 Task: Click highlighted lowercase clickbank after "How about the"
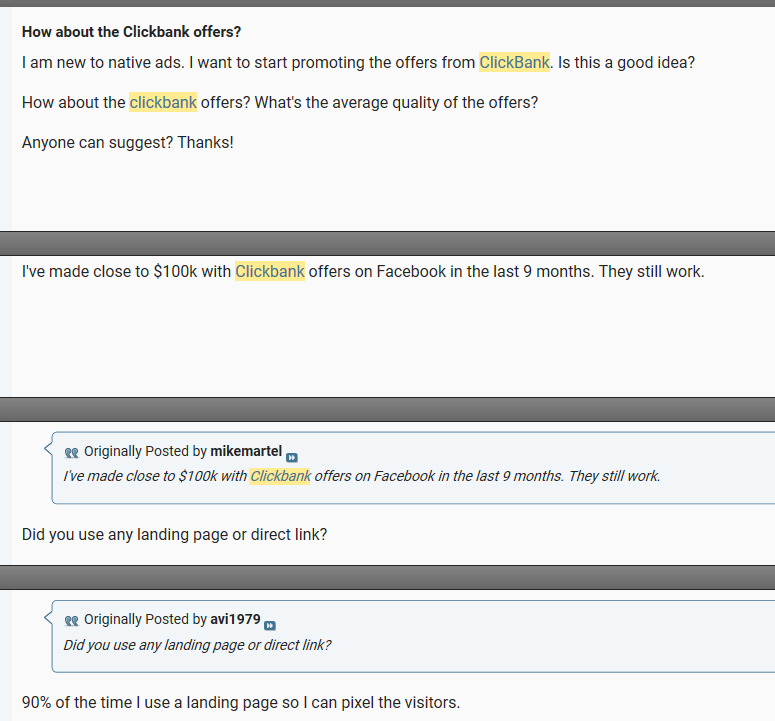pos(163,102)
